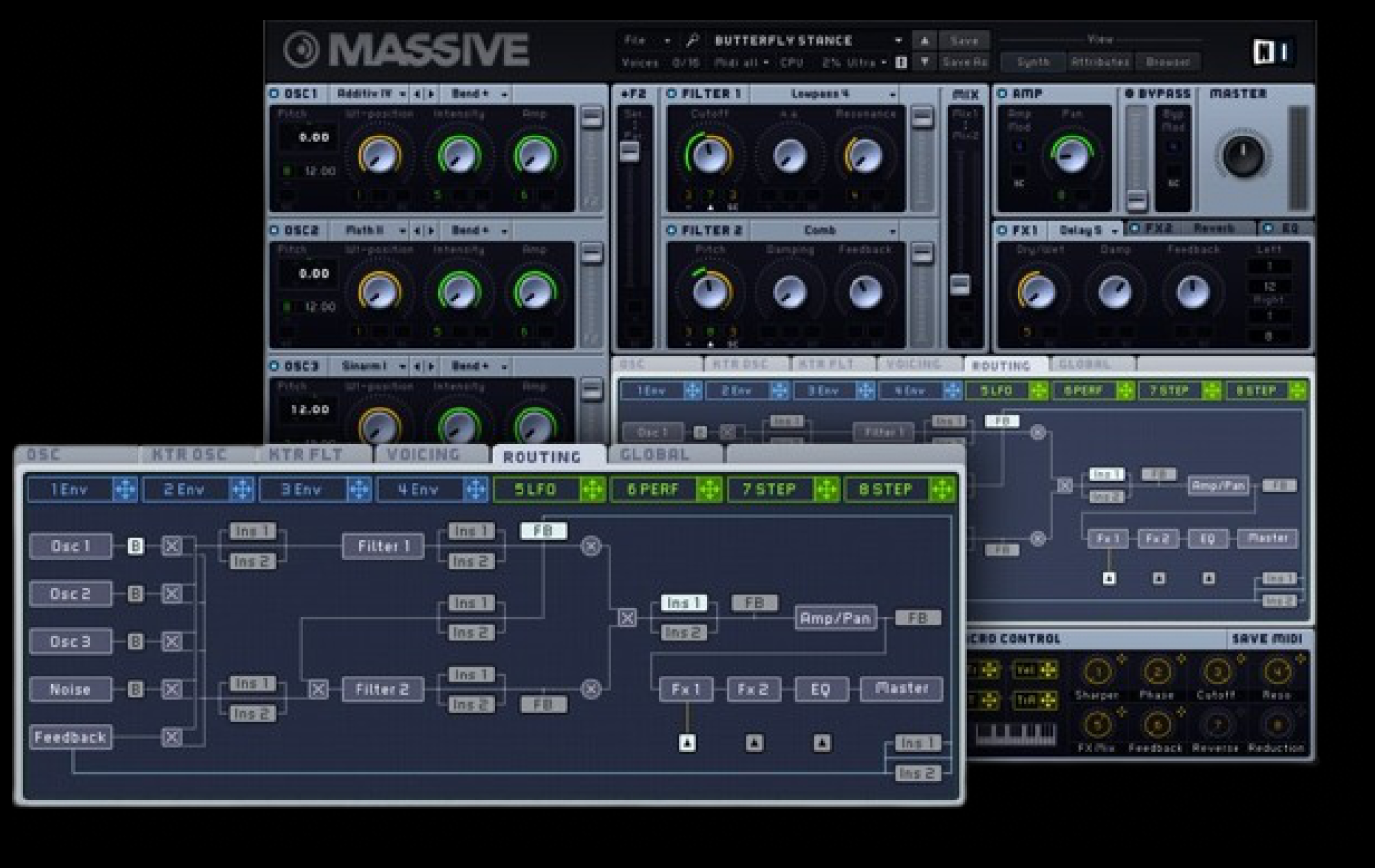Click the X mixer node beside Feedback in front panel
1375x868 pixels.
tap(172, 737)
